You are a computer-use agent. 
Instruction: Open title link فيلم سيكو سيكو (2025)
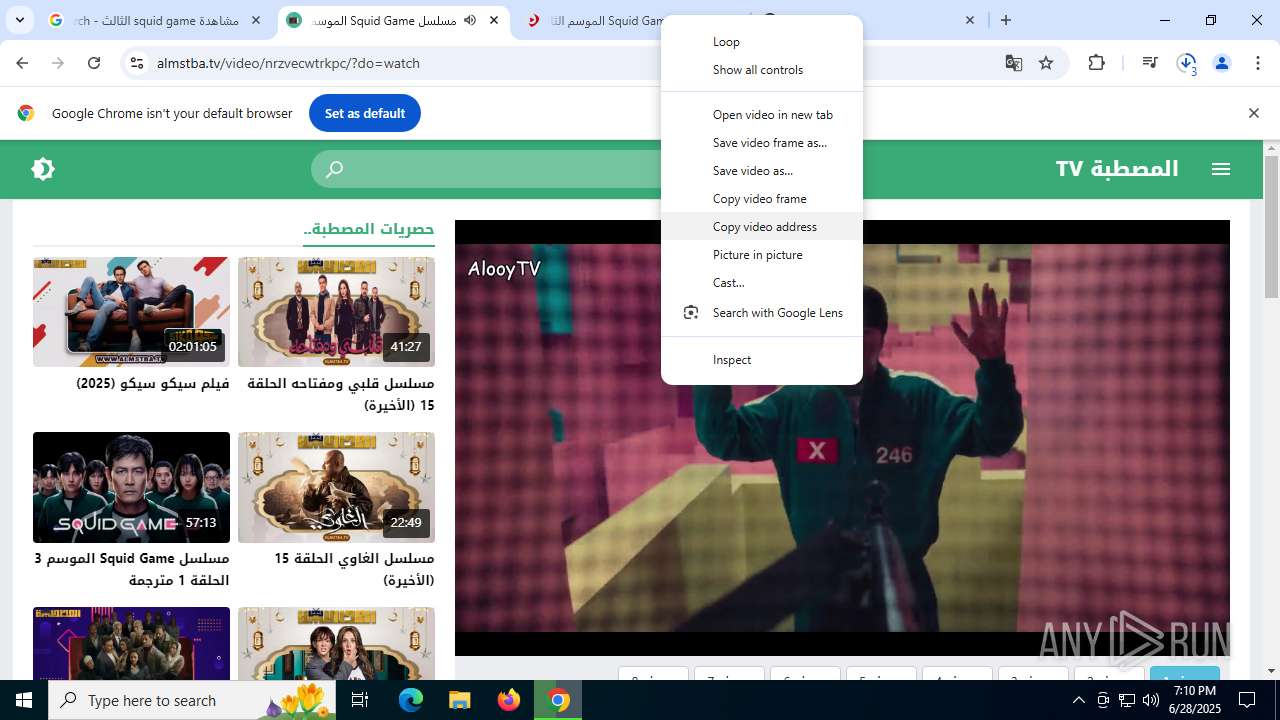pyautogui.click(x=153, y=383)
